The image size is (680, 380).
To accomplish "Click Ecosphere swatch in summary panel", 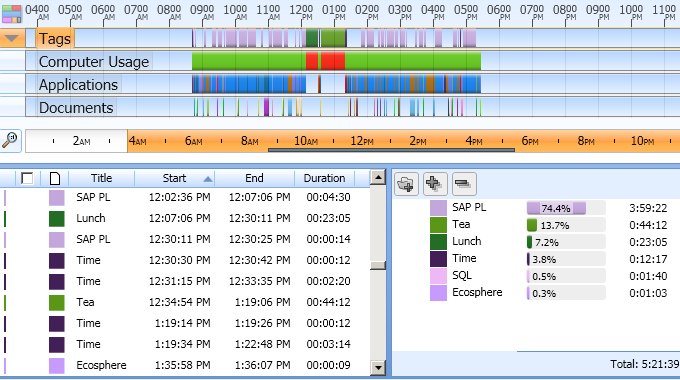I will coord(438,293).
